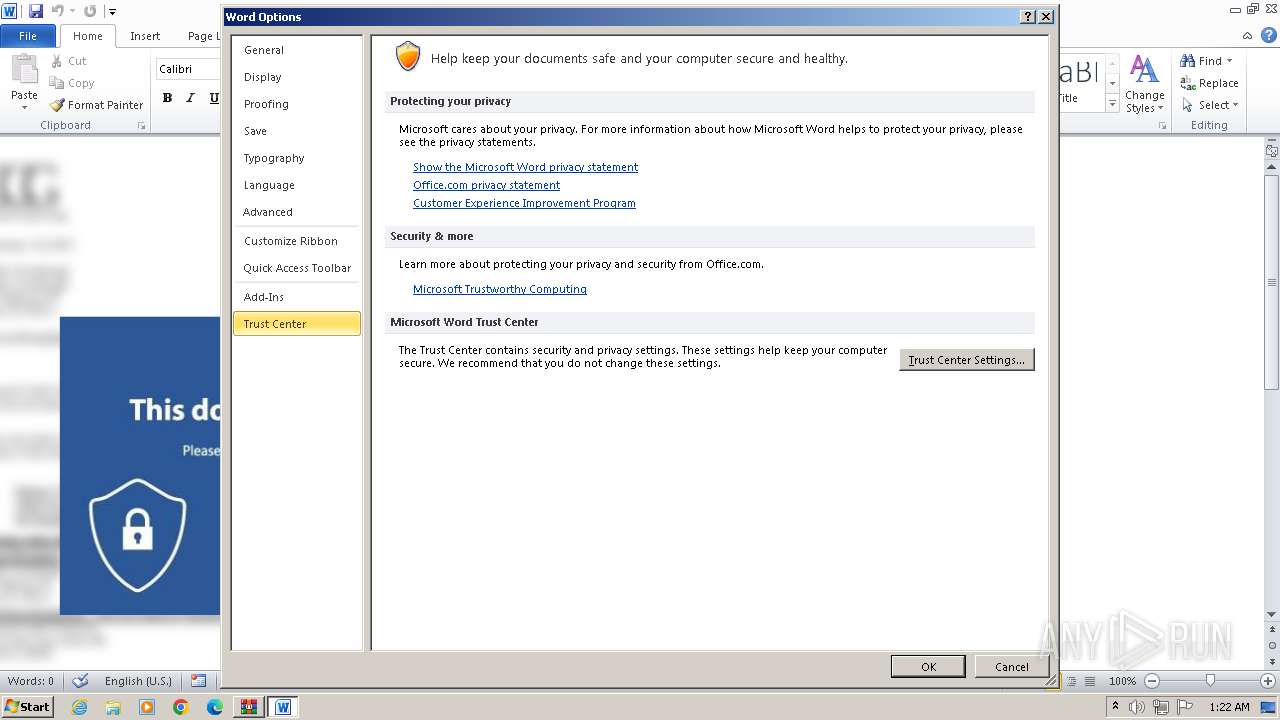Cancel the Word Options dialog
The width and height of the screenshot is (1280, 720).
click(x=1012, y=667)
